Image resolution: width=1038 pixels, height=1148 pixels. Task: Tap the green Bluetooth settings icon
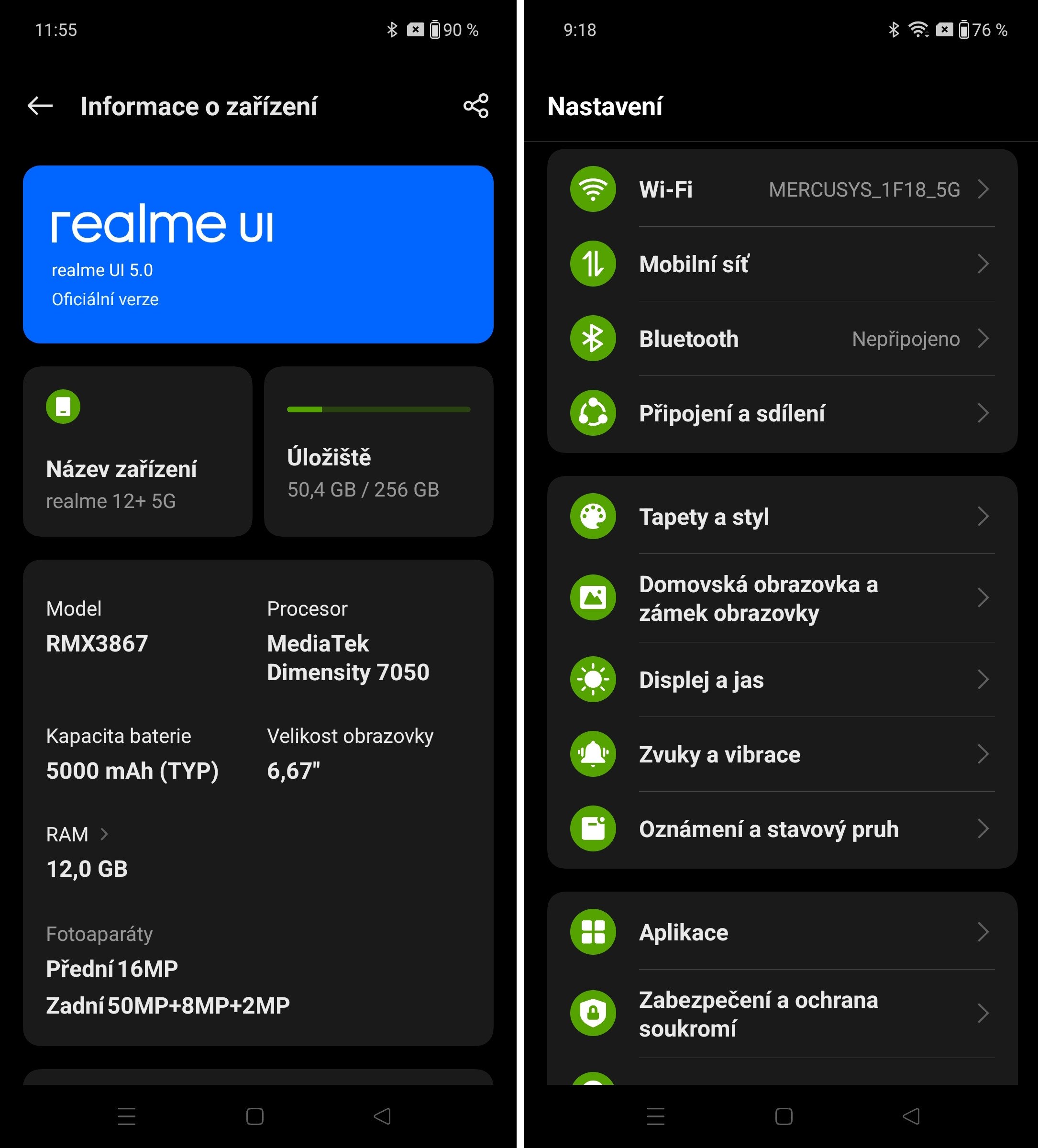[592, 338]
